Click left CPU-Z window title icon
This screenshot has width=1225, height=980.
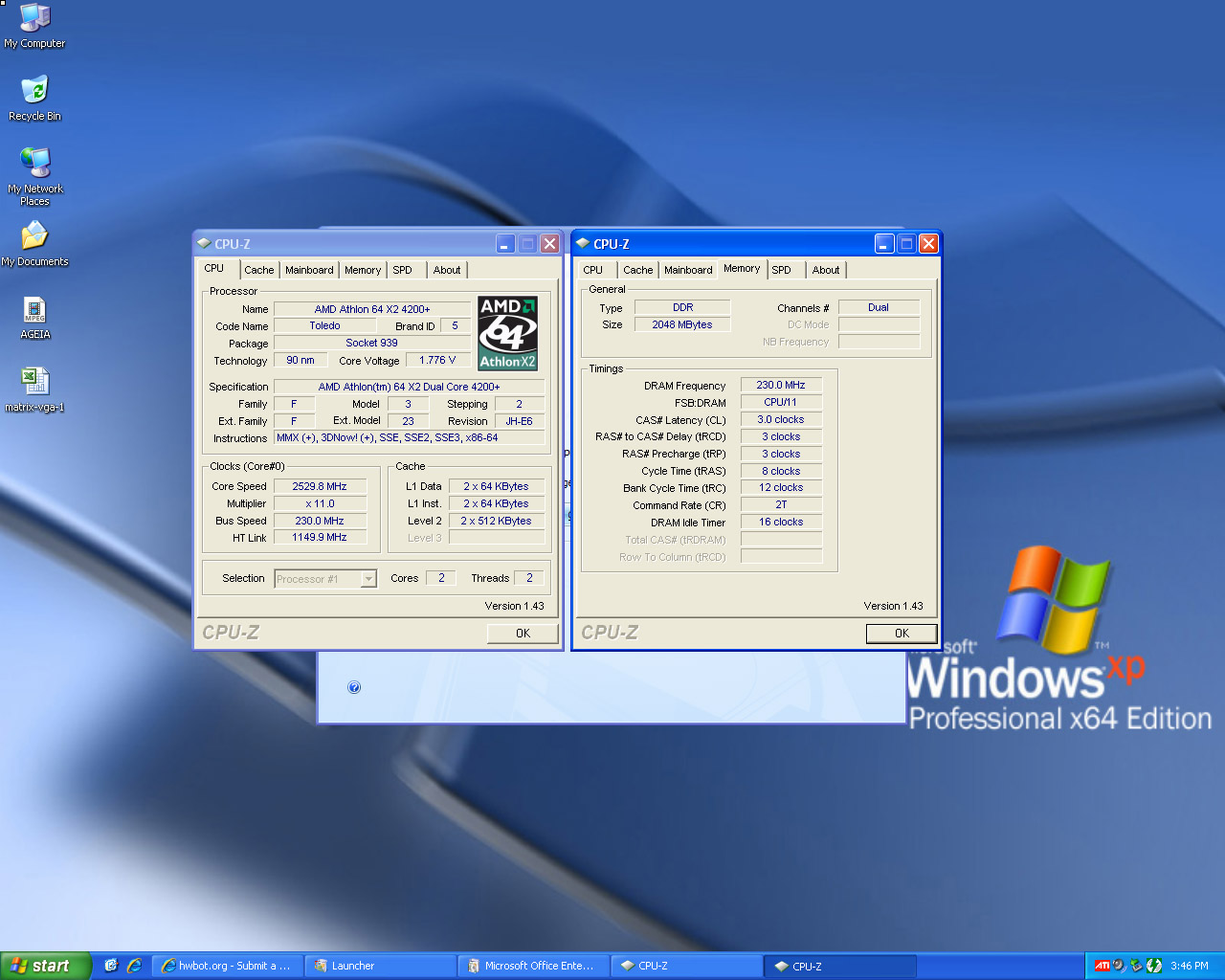[x=203, y=244]
